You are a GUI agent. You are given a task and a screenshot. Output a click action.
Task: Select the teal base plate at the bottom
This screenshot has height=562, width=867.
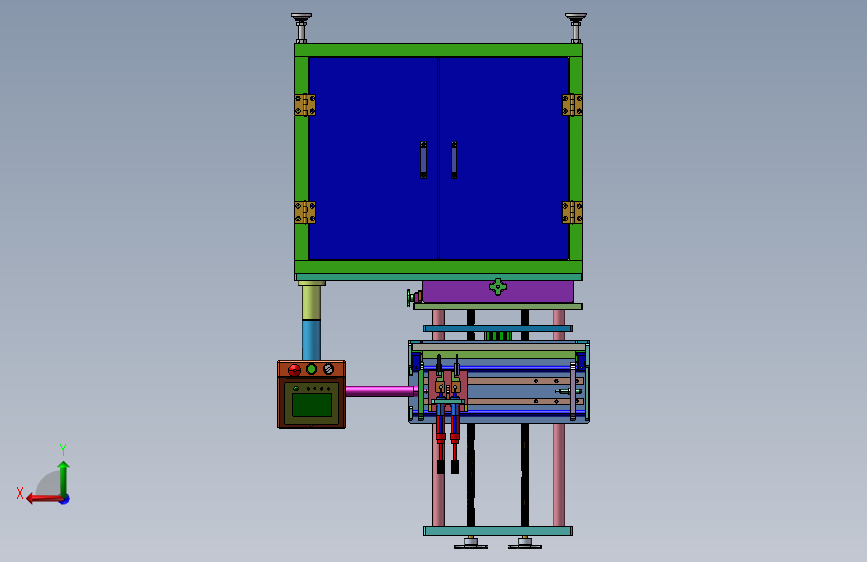(x=498, y=531)
